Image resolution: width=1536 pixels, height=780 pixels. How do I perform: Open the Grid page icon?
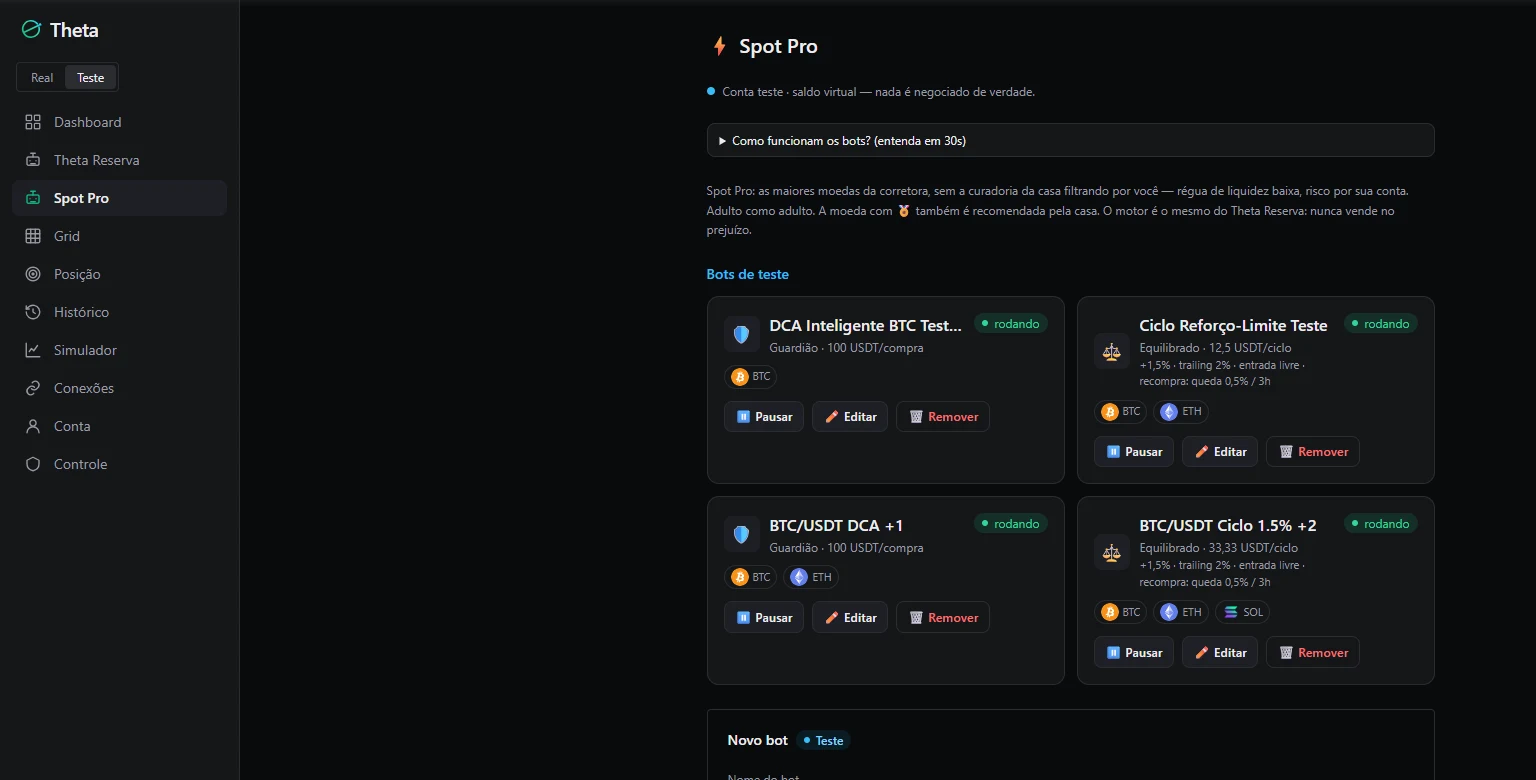pyautogui.click(x=33, y=236)
